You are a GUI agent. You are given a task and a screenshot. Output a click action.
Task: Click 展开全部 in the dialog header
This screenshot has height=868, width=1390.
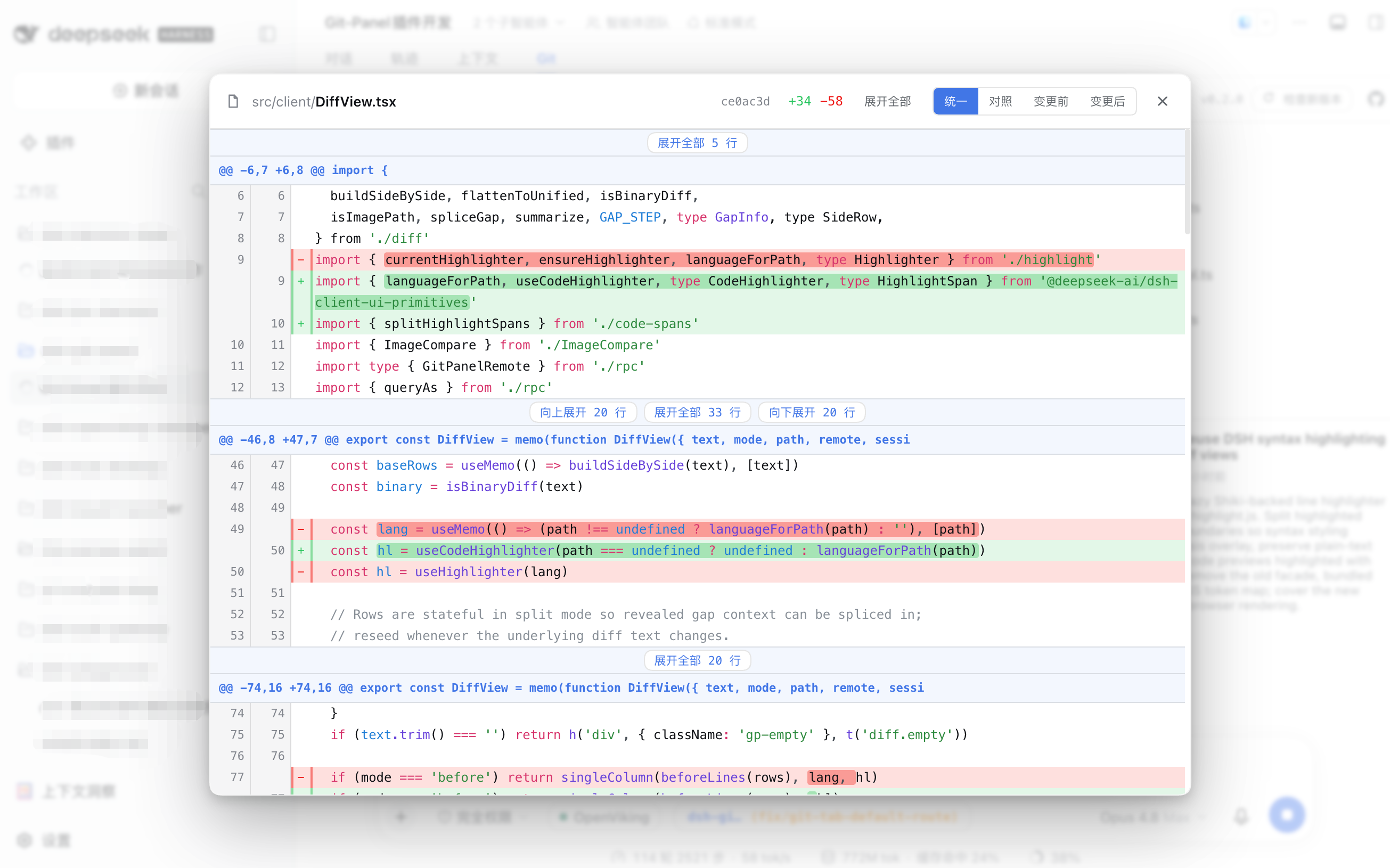[887, 102]
